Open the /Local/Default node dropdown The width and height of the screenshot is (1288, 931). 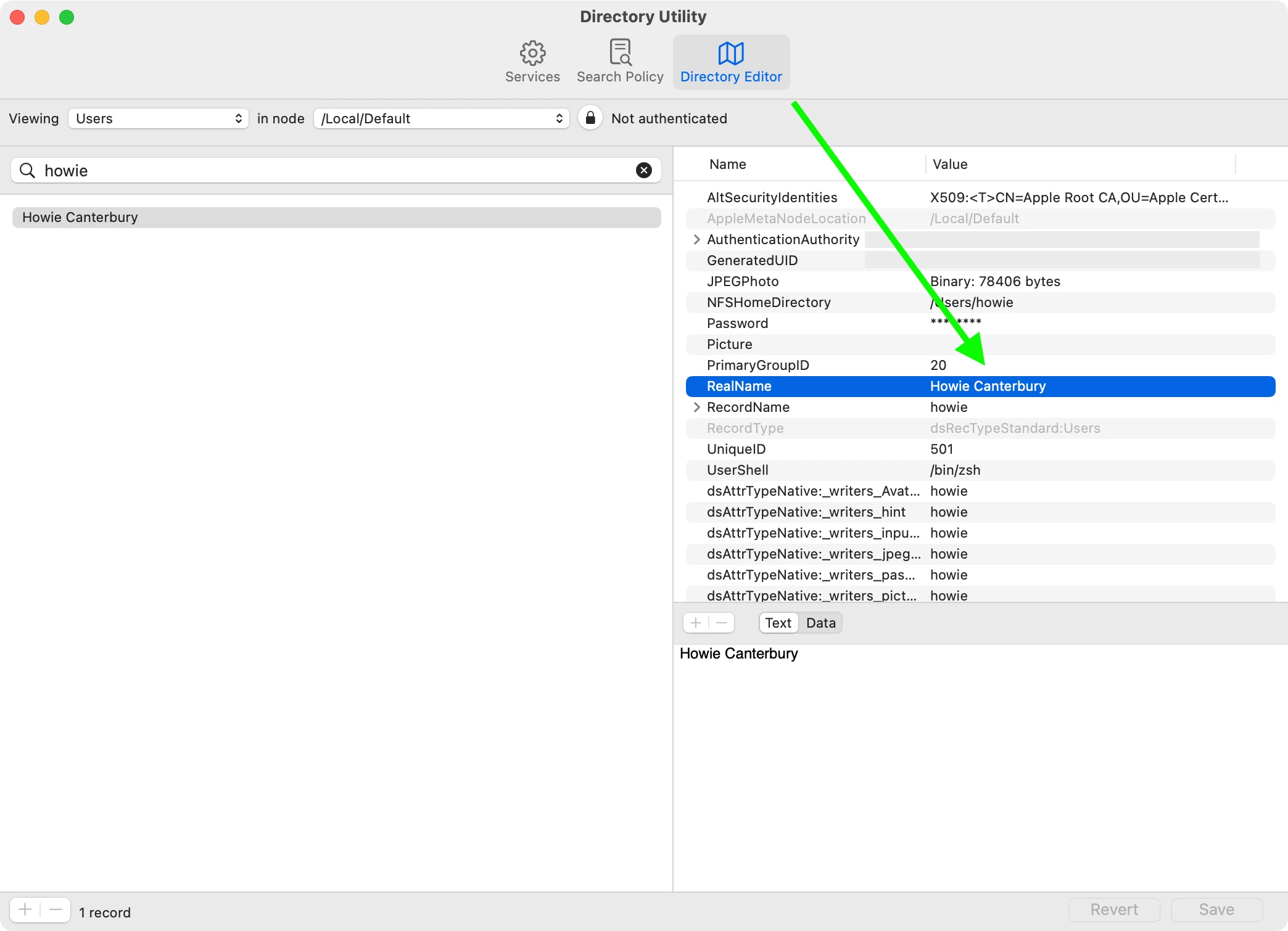442,118
